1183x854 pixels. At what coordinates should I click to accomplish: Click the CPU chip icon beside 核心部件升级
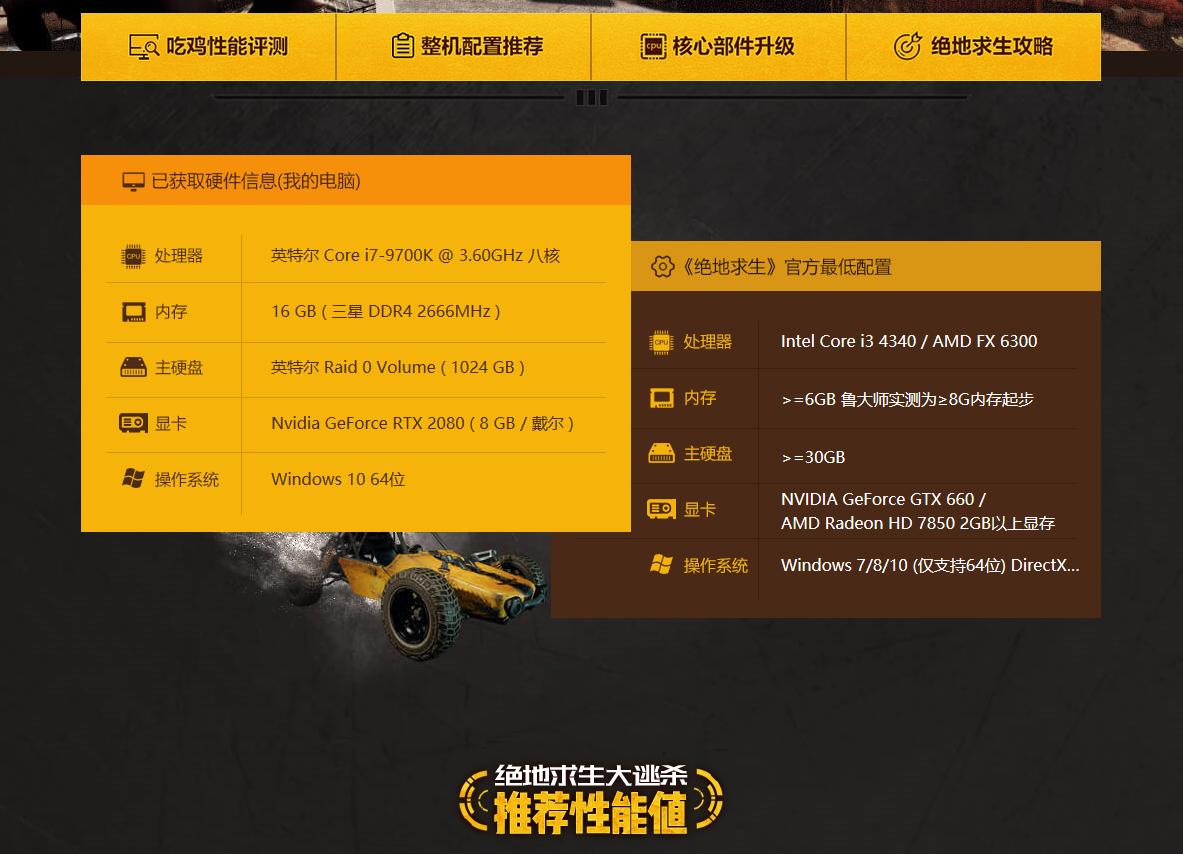(x=652, y=46)
